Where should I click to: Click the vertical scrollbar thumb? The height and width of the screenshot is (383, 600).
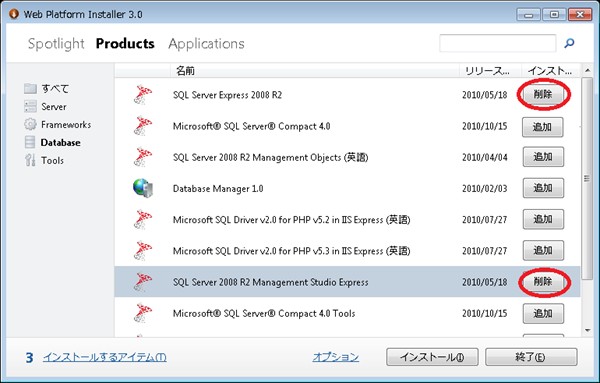coord(587,178)
